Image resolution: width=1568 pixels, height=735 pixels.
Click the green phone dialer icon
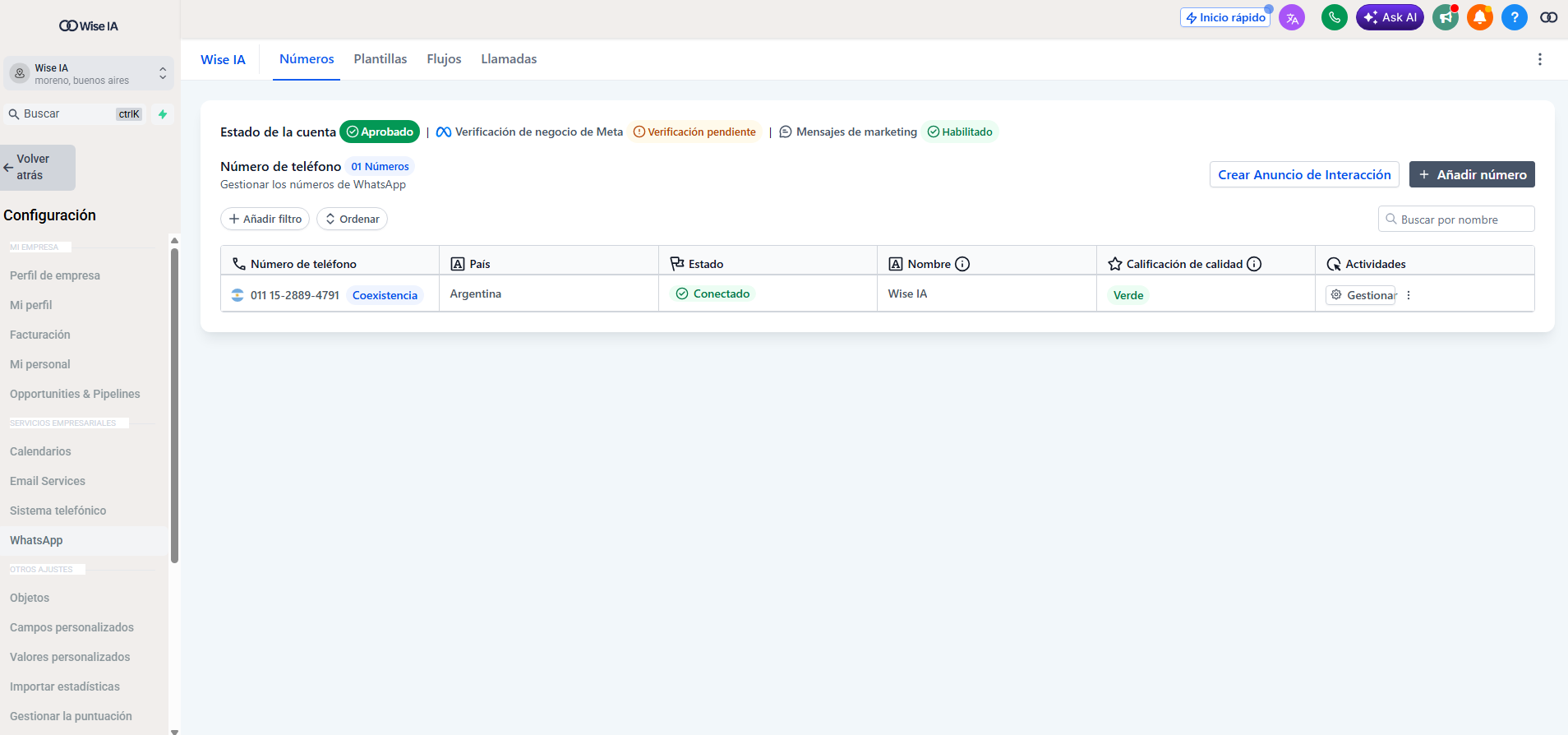click(x=1335, y=17)
